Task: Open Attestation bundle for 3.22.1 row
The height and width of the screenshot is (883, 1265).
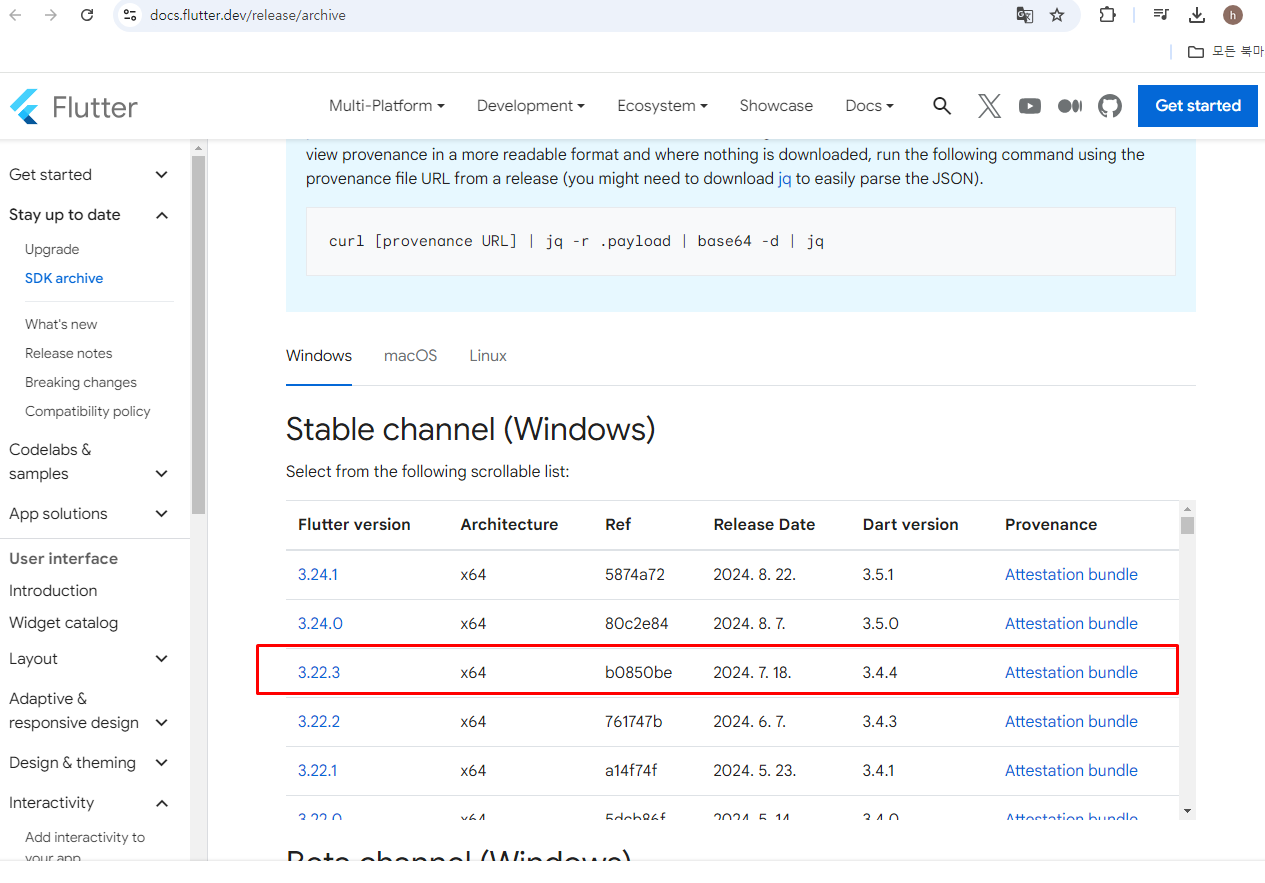Action: (x=1071, y=771)
